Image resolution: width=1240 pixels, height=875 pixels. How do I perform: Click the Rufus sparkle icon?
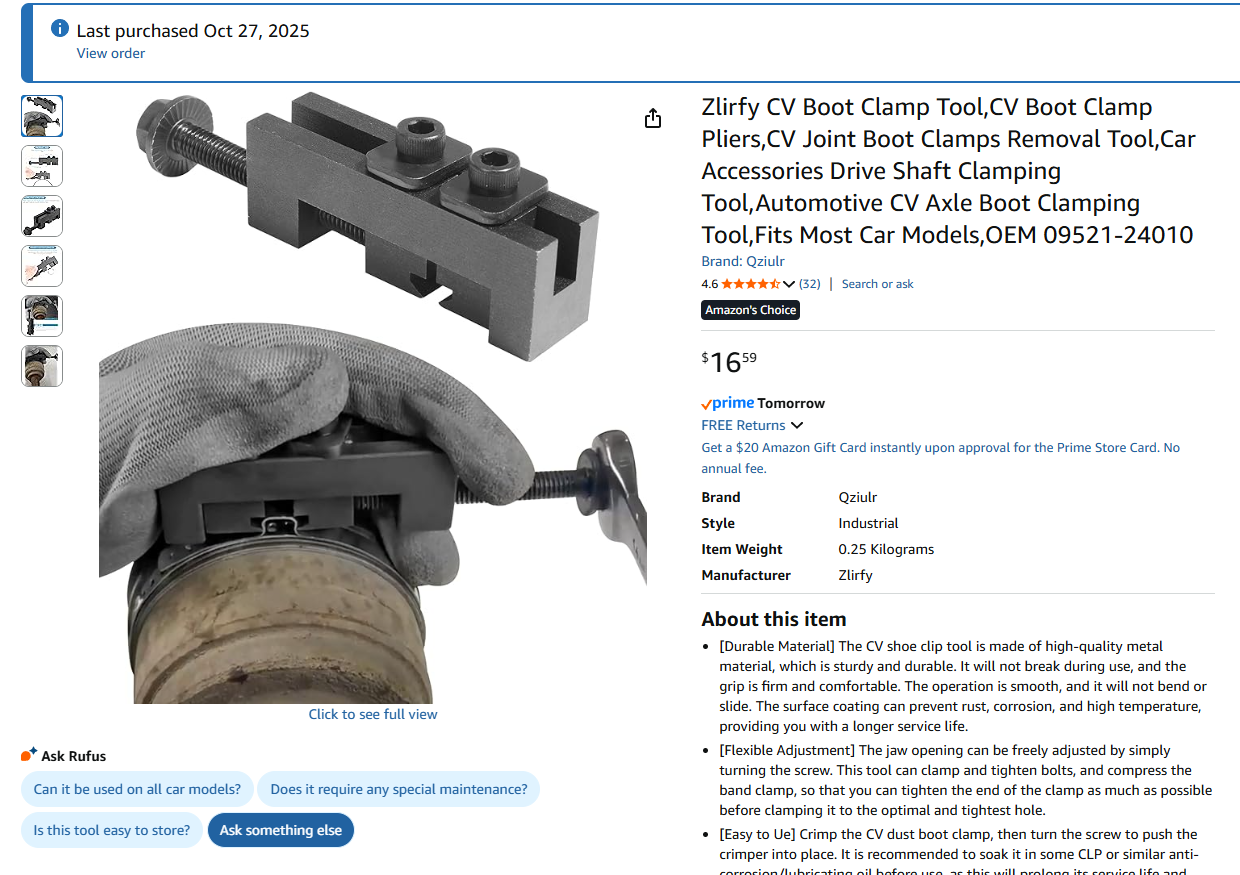click(28, 755)
